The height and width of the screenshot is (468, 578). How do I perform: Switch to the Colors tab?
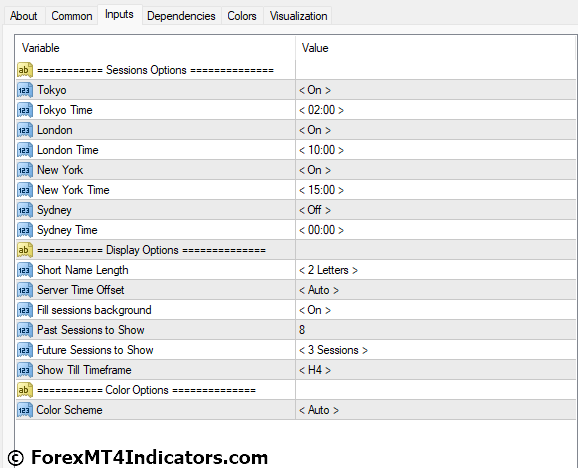242,16
